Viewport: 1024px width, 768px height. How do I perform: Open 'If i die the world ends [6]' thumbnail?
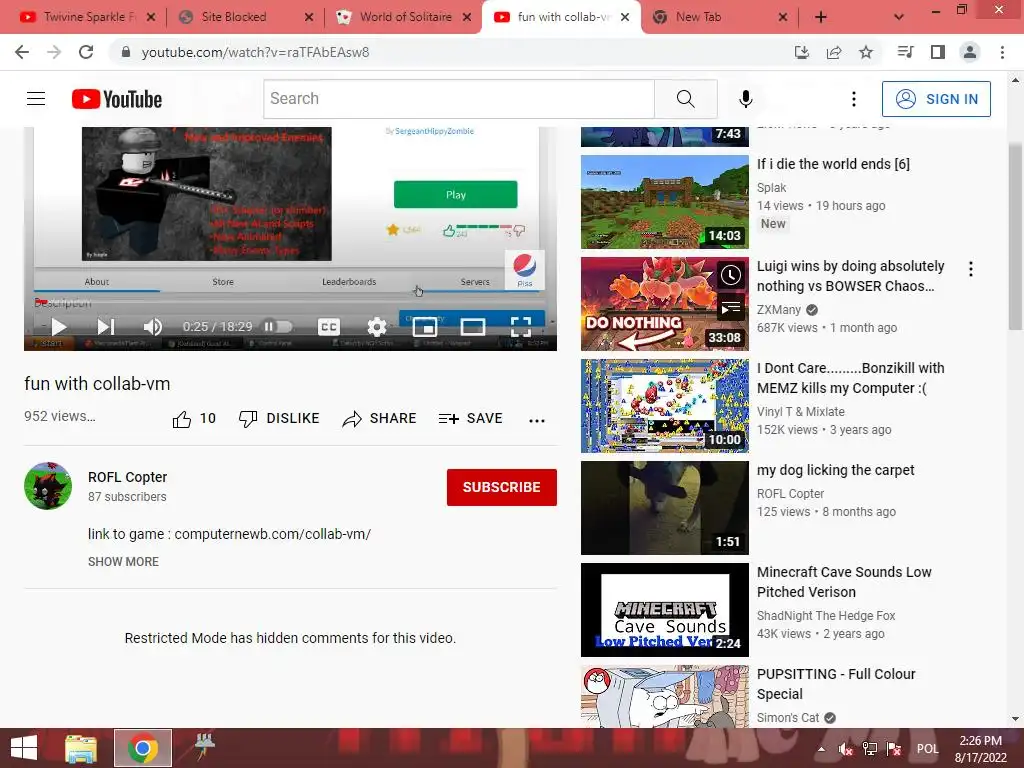pyautogui.click(x=665, y=202)
